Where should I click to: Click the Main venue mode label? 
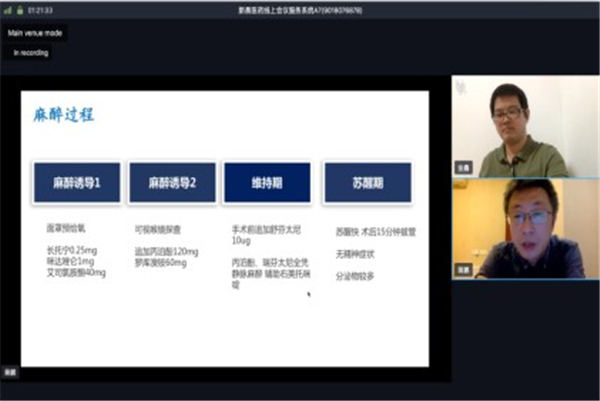pyautogui.click(x=35, y=32)
